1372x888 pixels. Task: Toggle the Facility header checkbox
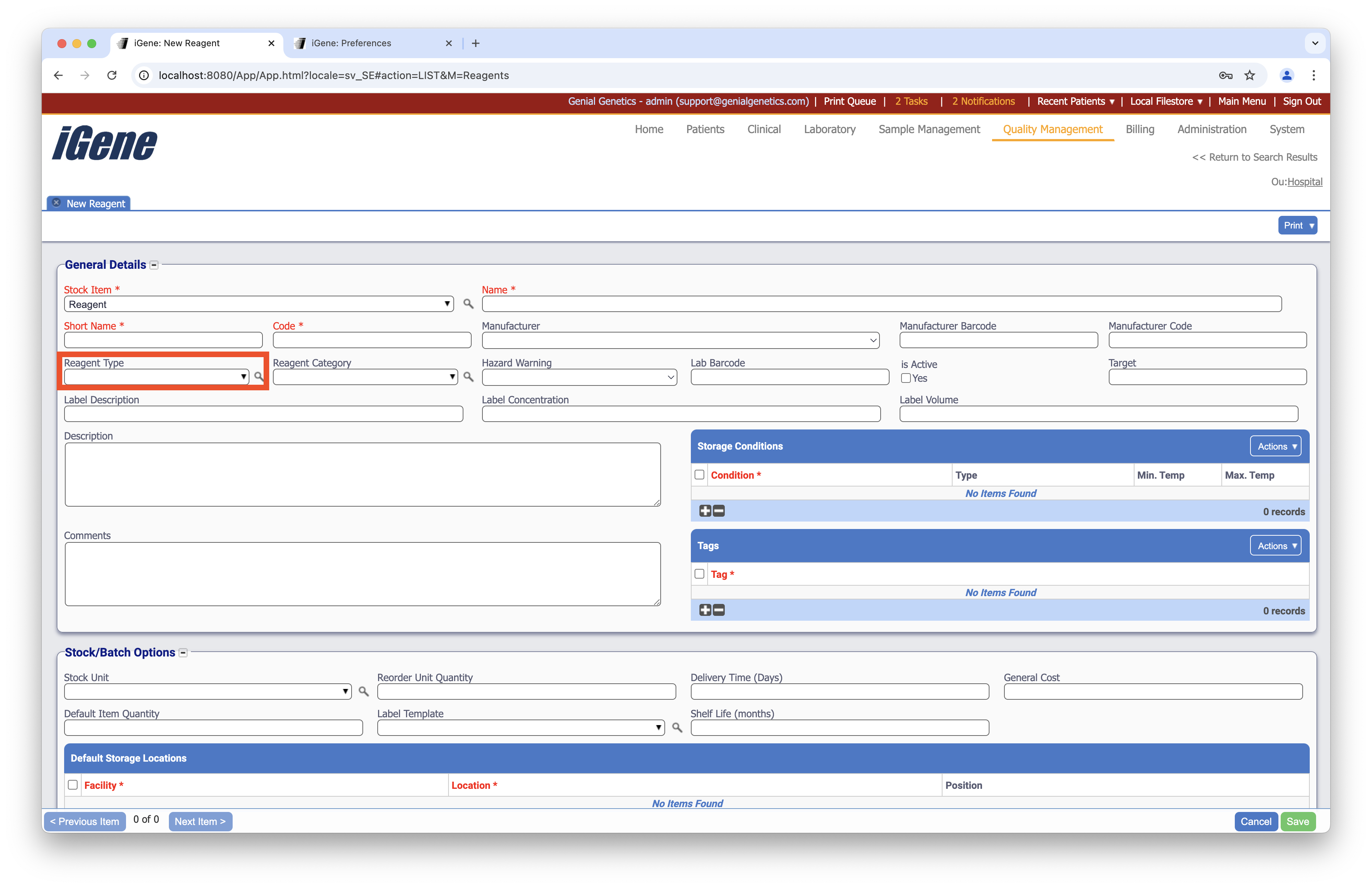pos(73,785)
